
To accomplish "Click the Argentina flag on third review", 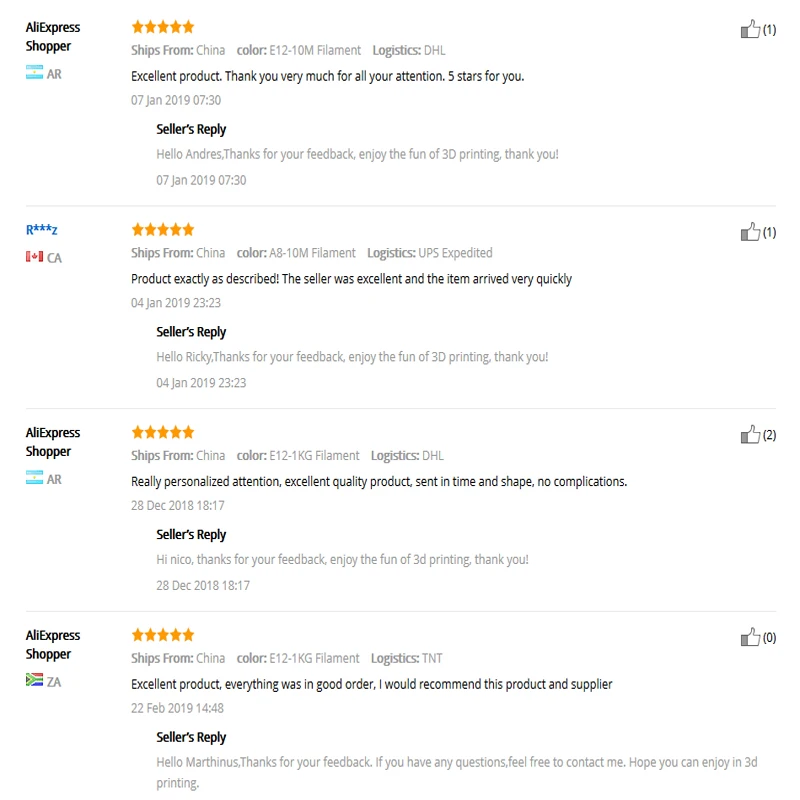I will pyautogui.click(x=34, y=477).
